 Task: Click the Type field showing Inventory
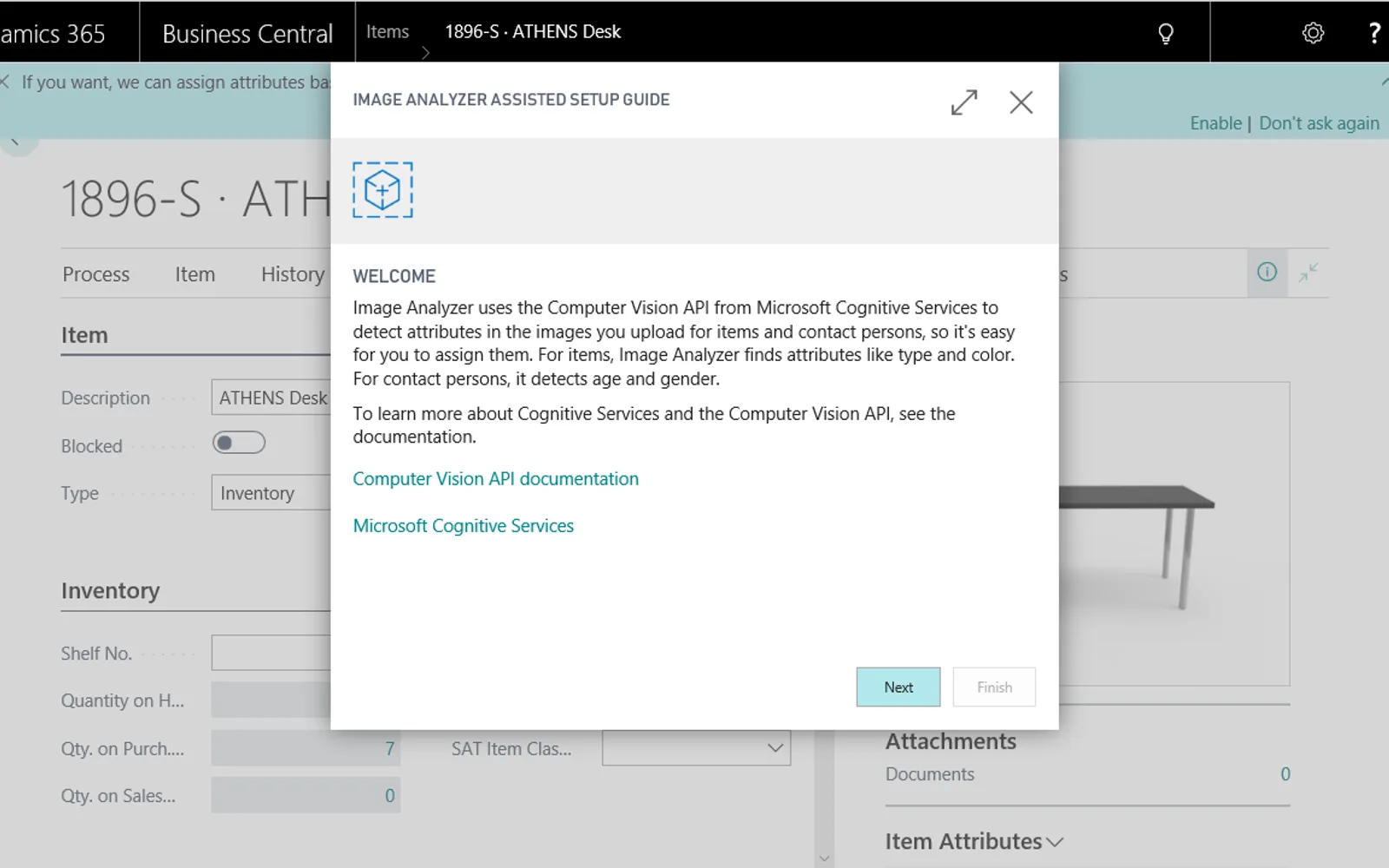tap(271, 493)
